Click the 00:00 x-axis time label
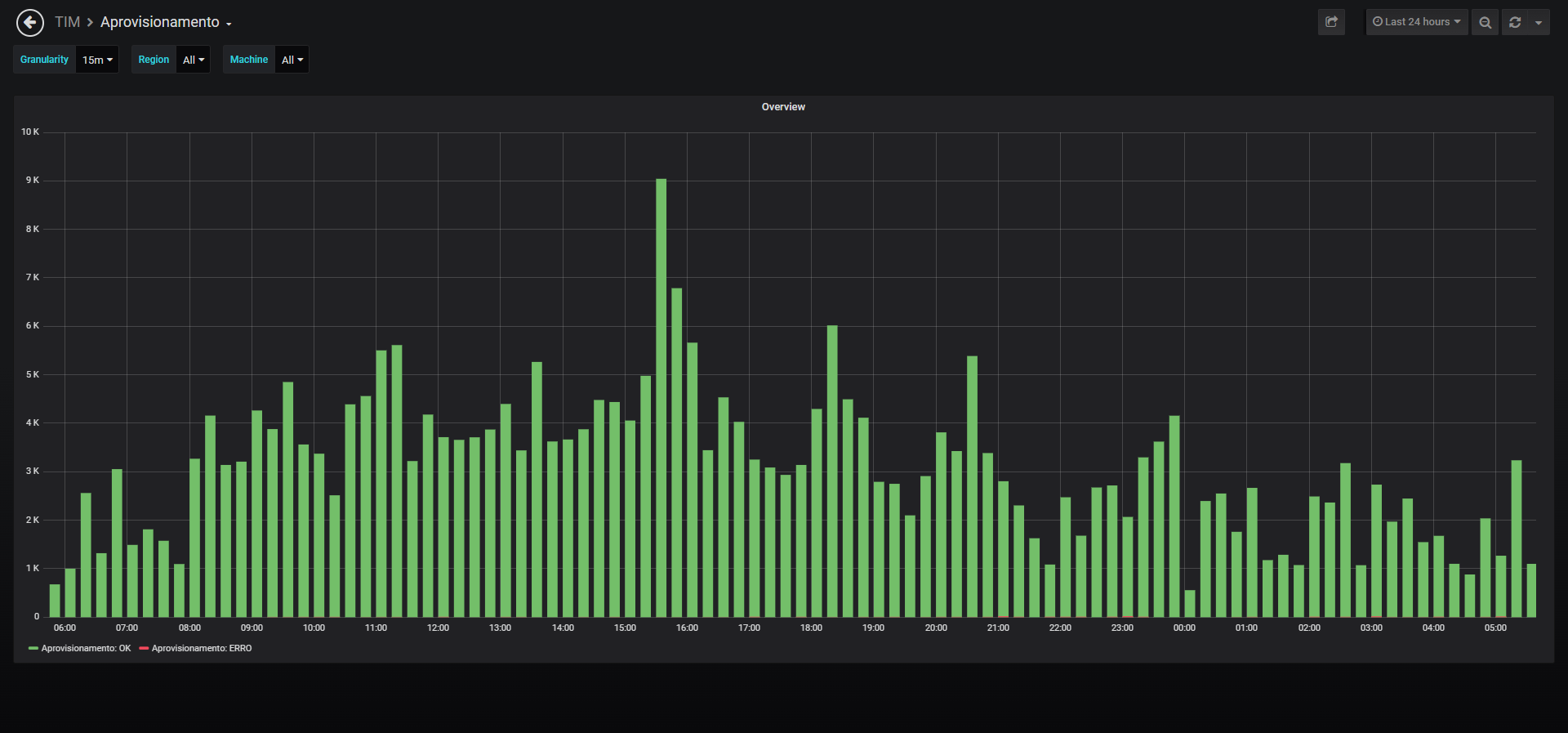This screenshot has width=1568, height=733. 1184,628
